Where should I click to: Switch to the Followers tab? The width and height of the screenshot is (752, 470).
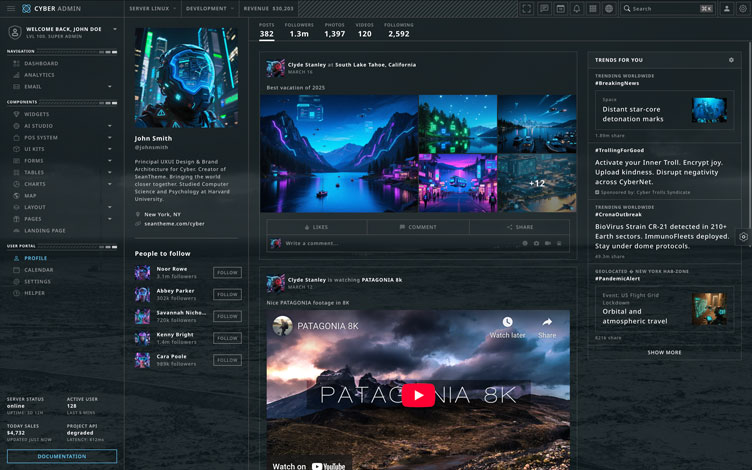pos(299,30)
